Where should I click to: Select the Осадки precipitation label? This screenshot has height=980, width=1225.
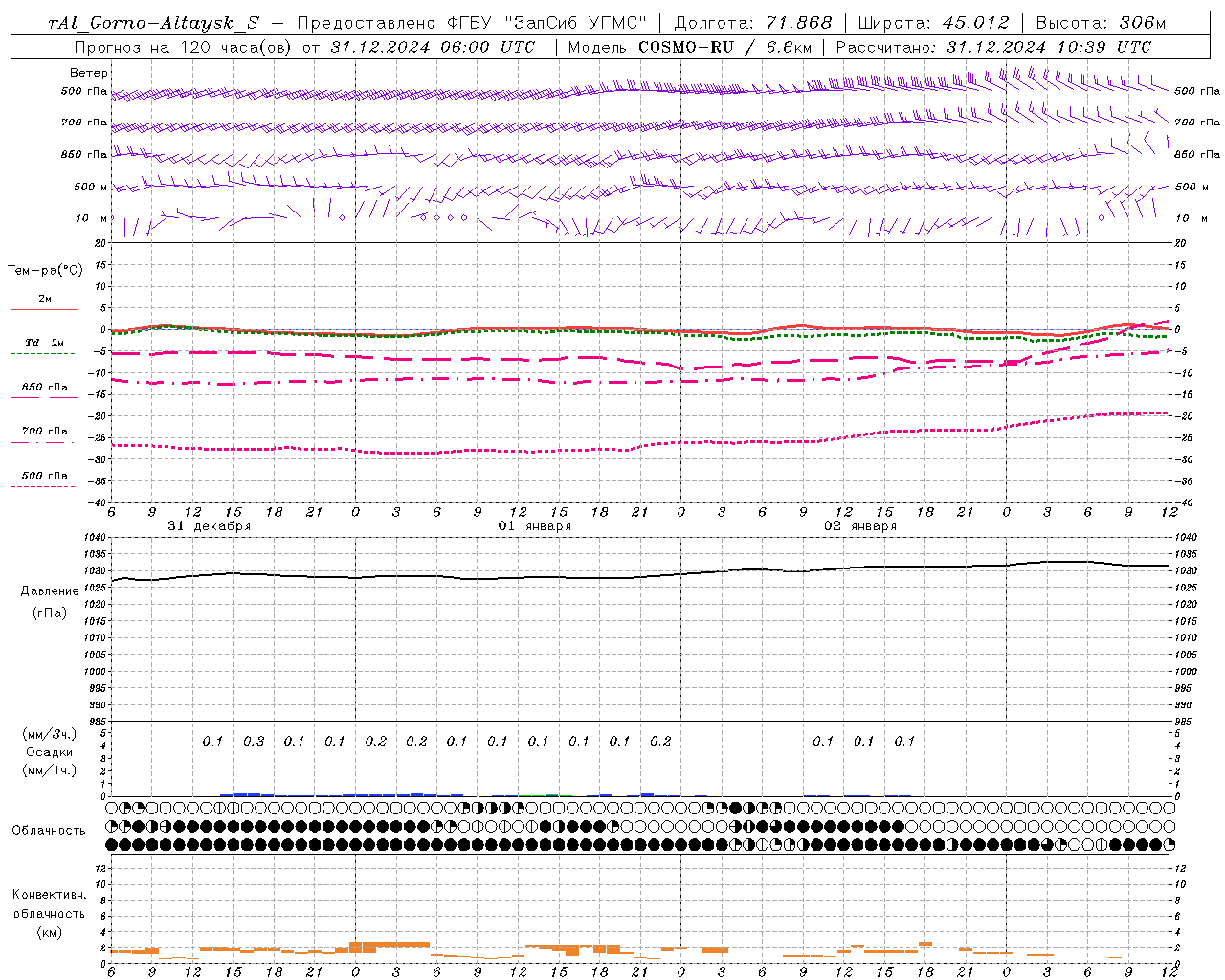[49, 752]
